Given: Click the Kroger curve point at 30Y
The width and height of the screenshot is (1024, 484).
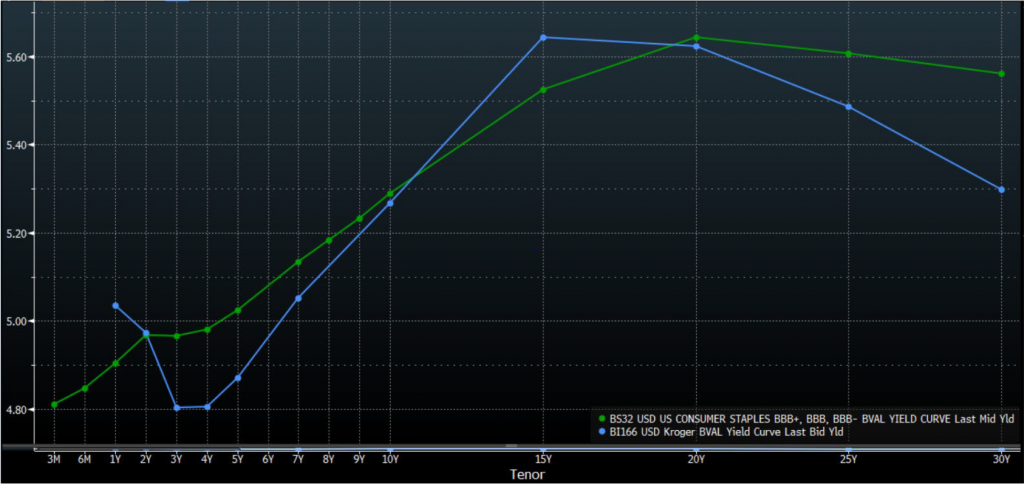Looking at the screenshot, I should pos(1001,189).
